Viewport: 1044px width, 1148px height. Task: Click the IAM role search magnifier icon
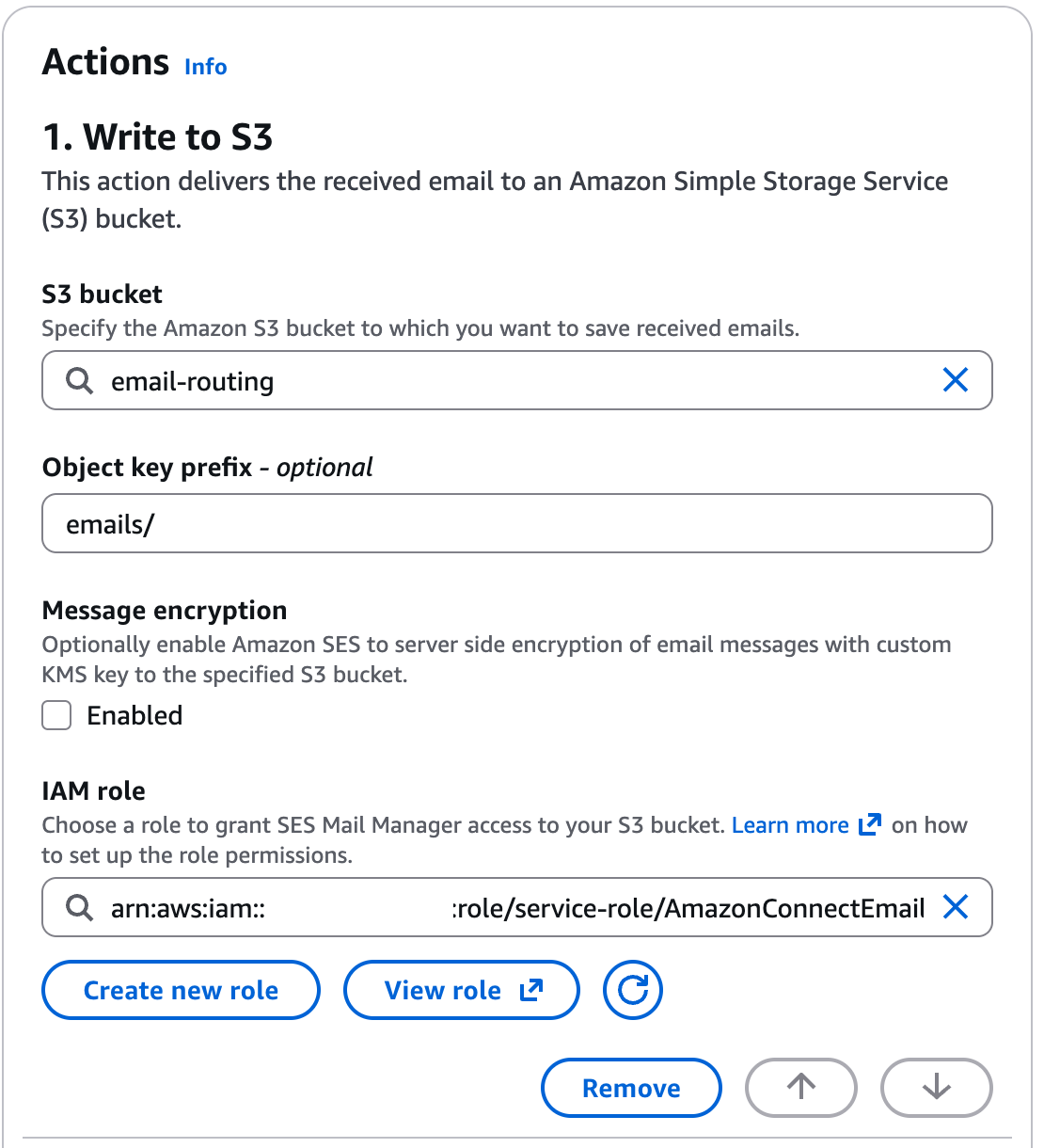[80, 908]
